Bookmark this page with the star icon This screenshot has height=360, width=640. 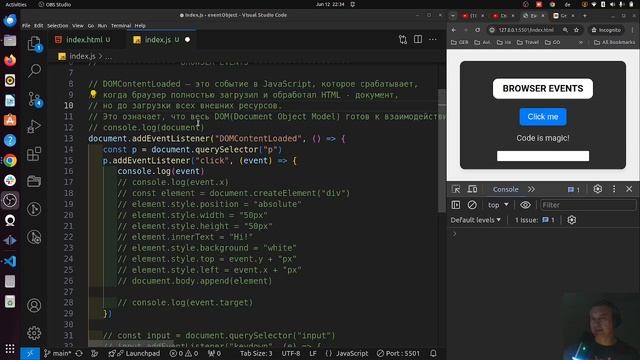(576, 30)
